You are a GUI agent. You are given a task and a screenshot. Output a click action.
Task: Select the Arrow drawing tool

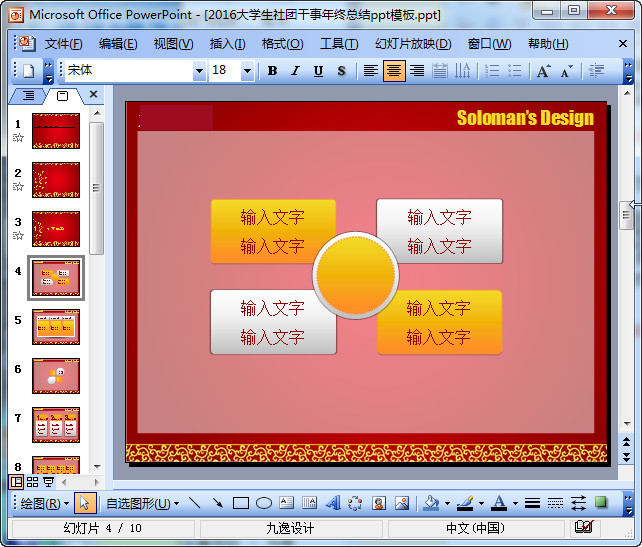(x=218, y=503)
